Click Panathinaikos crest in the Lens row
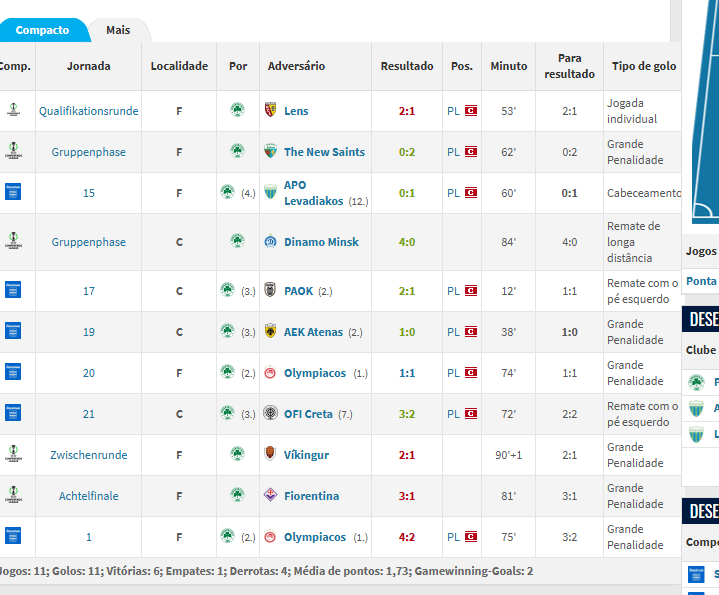 click(x=237, y=111)
